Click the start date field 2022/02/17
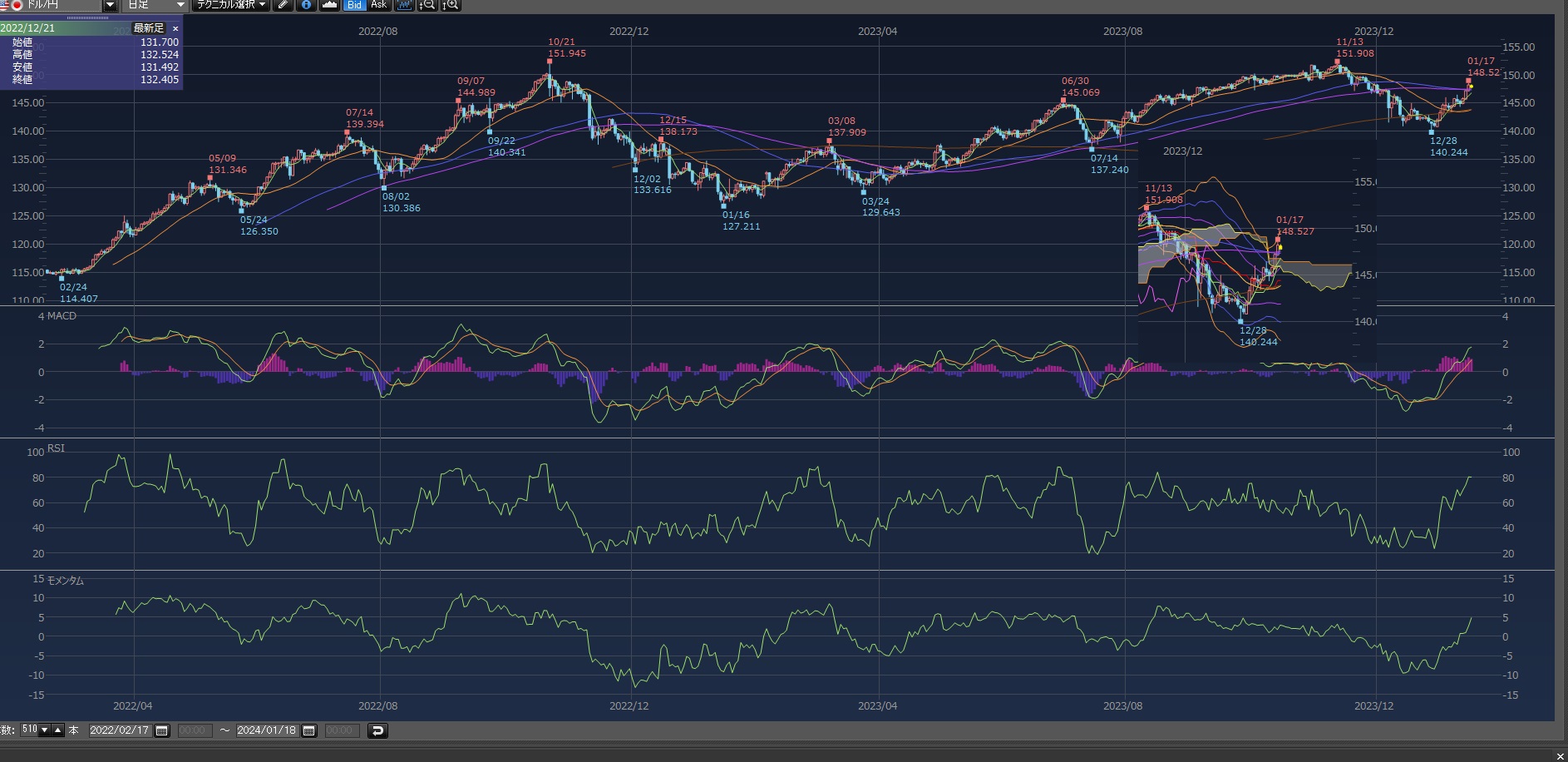Image resolution: width=1568 pixels, height=762 pixels. coord(119,730)
